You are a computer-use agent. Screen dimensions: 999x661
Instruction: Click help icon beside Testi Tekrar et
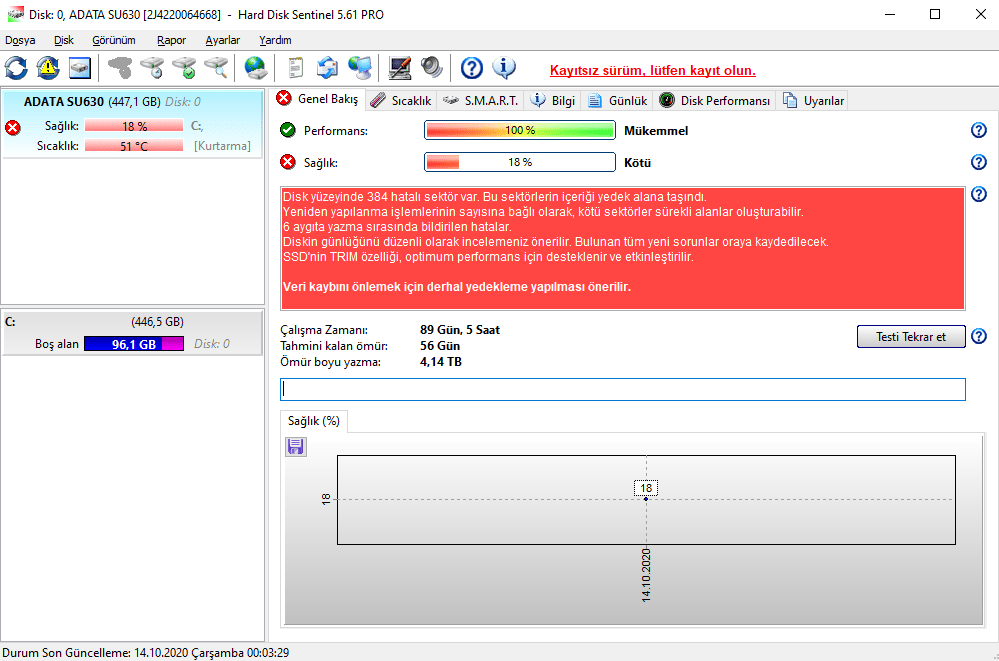tap(979, 336)
